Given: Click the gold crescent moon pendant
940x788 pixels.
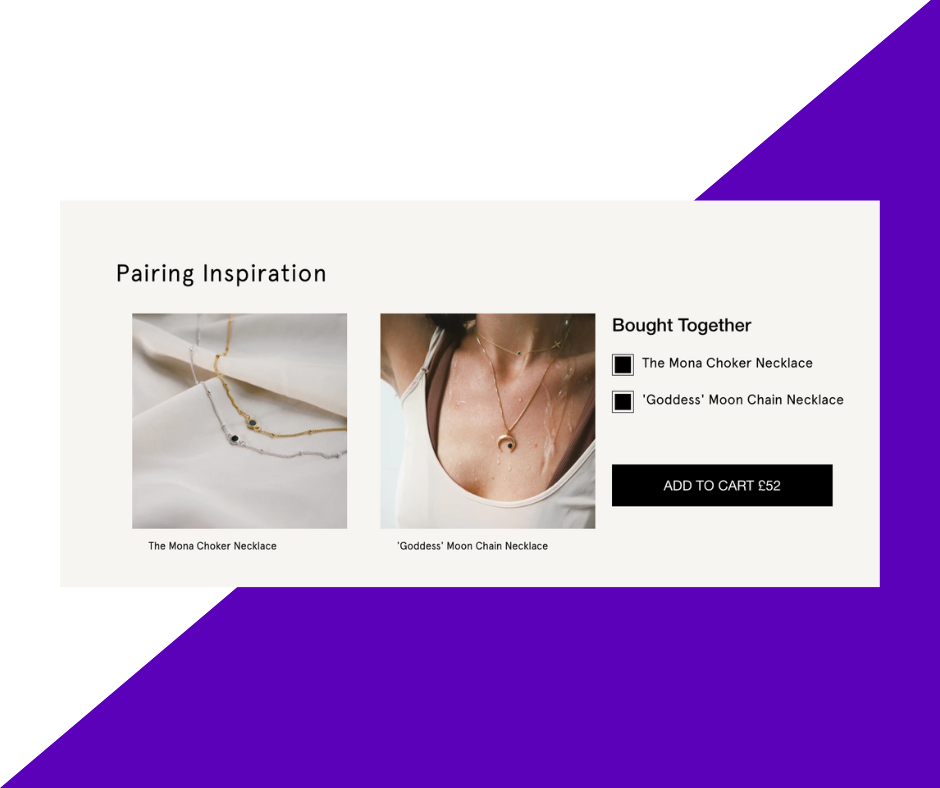Looking at the screenshot, I should [x=507, y=441].
